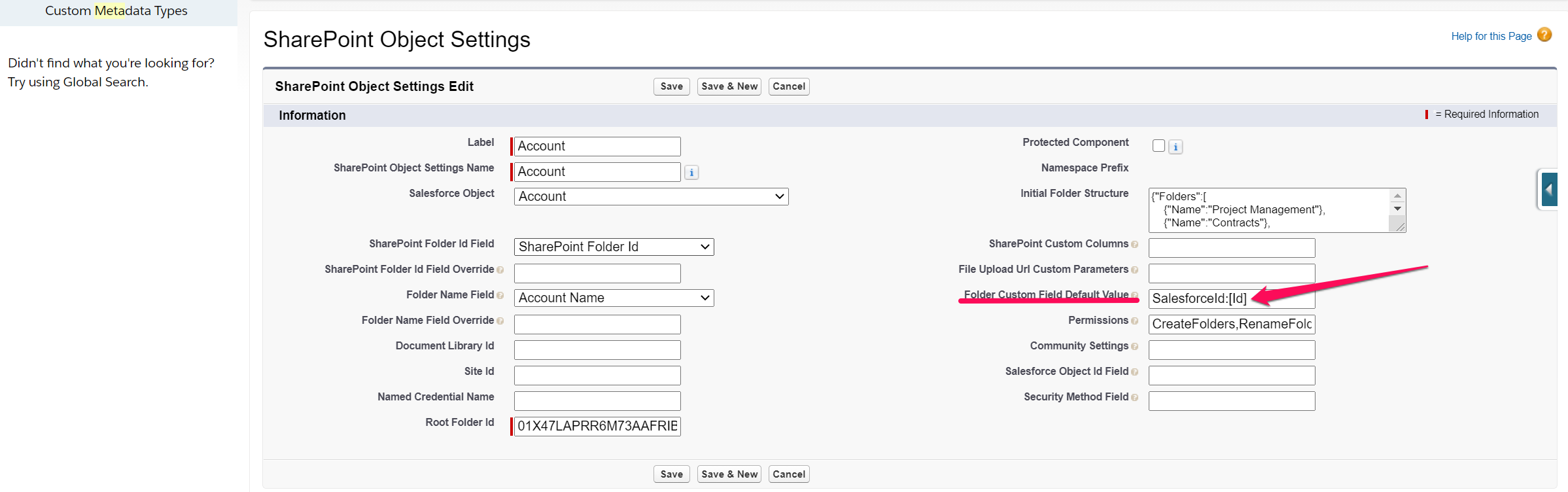
Task: Click the Help for this Page link
Action: click(1491, 37)
